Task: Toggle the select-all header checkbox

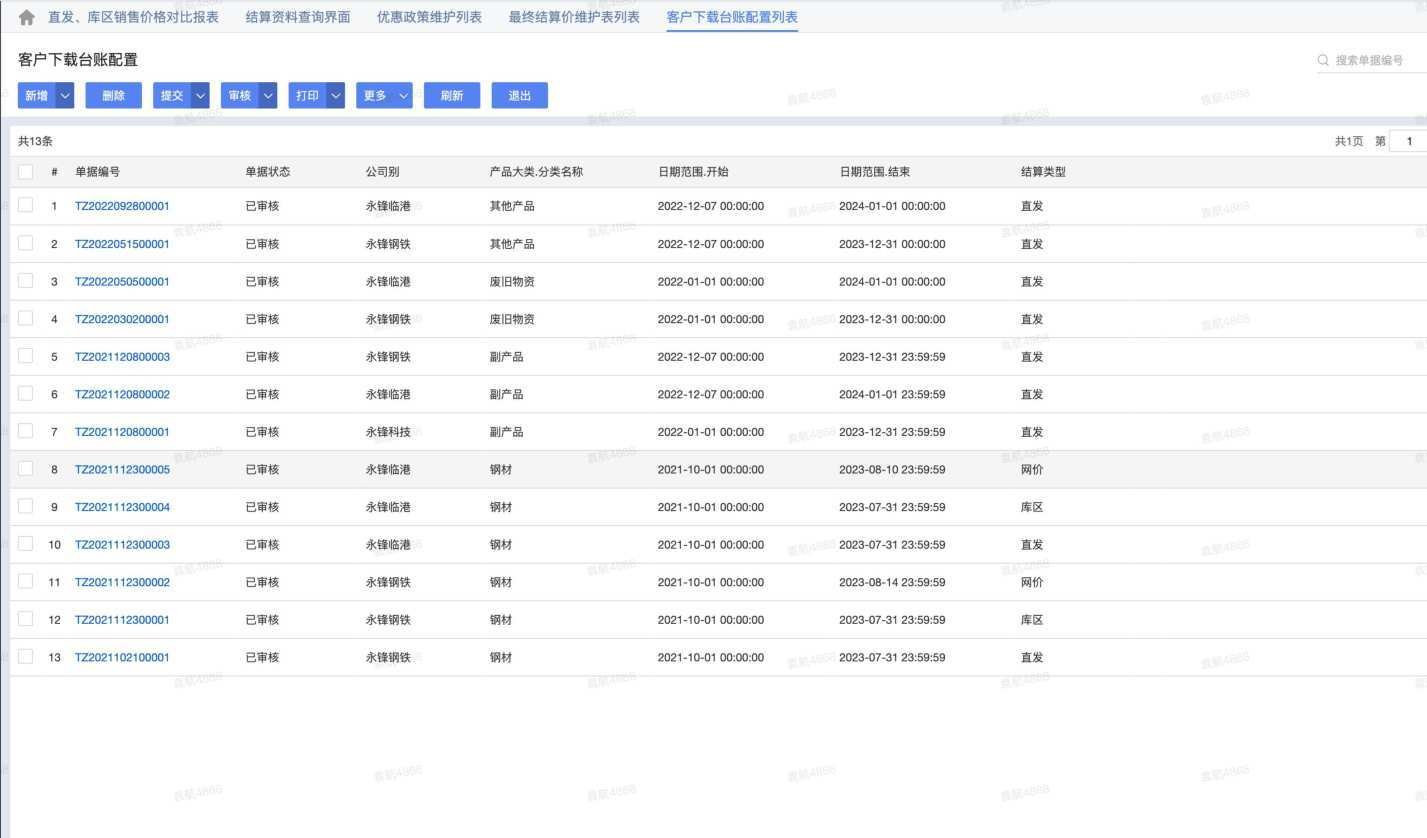Action: 26,171
